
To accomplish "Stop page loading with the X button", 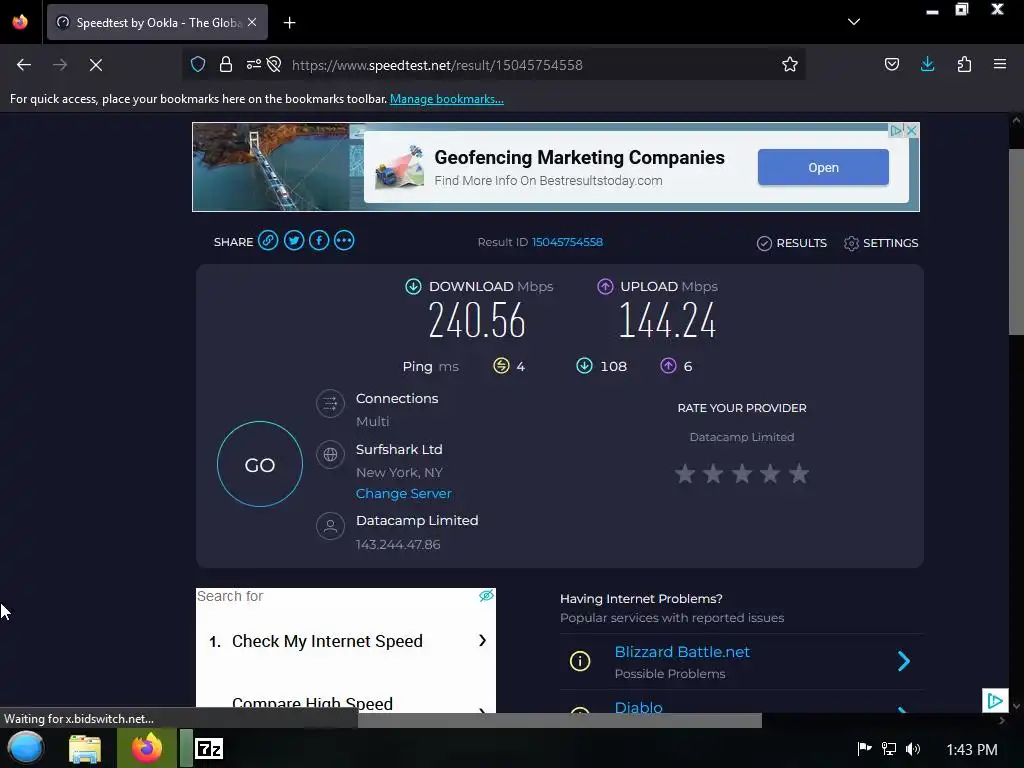I will pos(95,65).
